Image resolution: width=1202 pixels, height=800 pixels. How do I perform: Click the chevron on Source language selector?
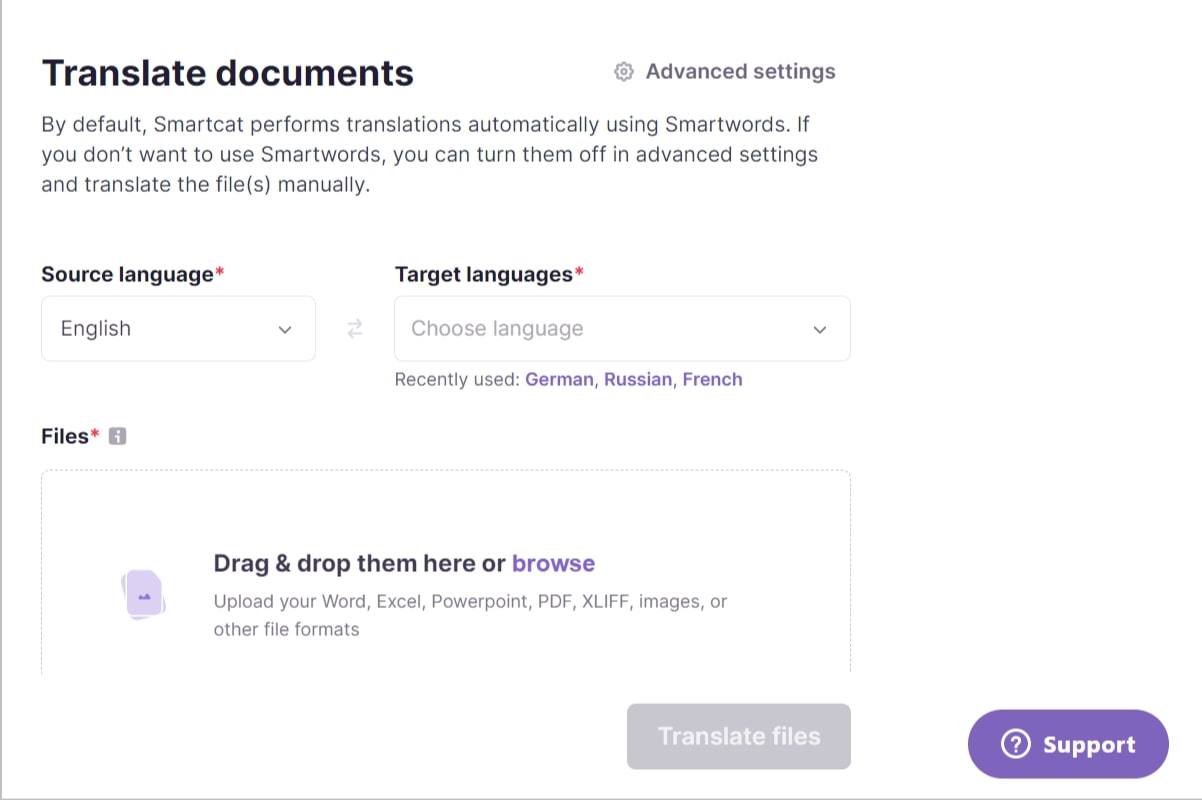pyautogui.click(x=284, y=328)
